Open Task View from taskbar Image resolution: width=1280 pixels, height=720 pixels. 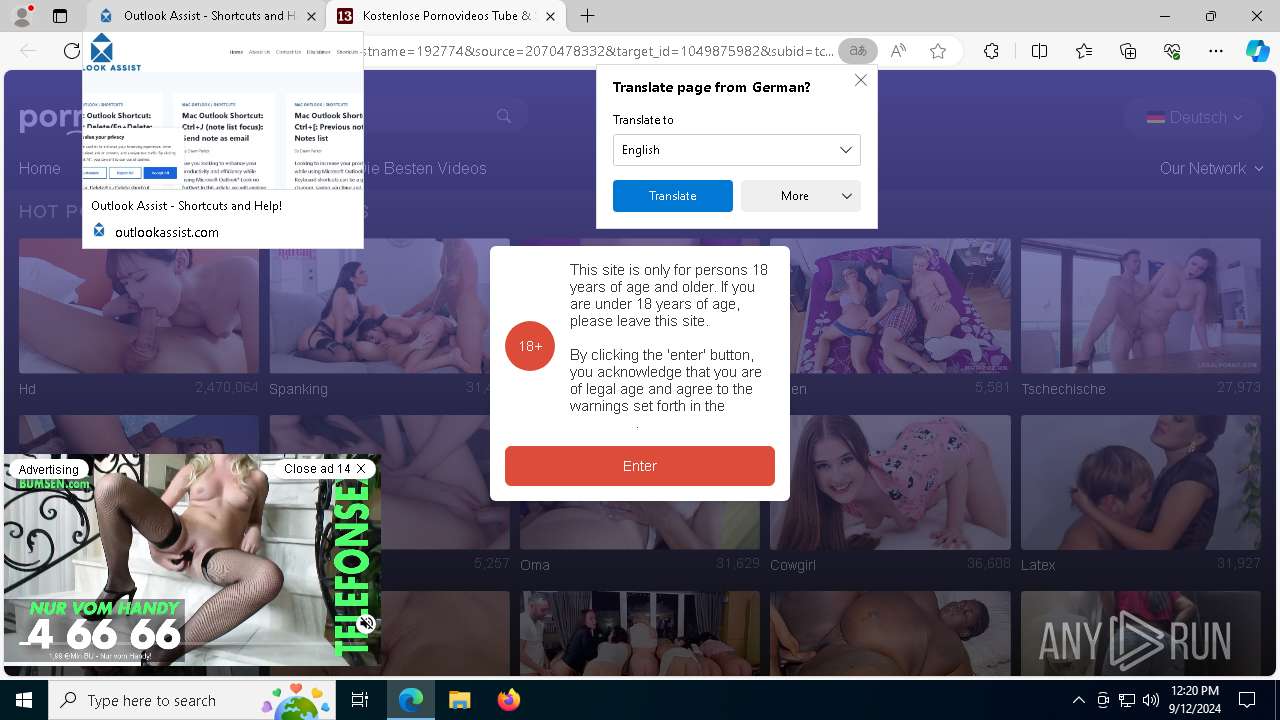(x=360, y=700)
